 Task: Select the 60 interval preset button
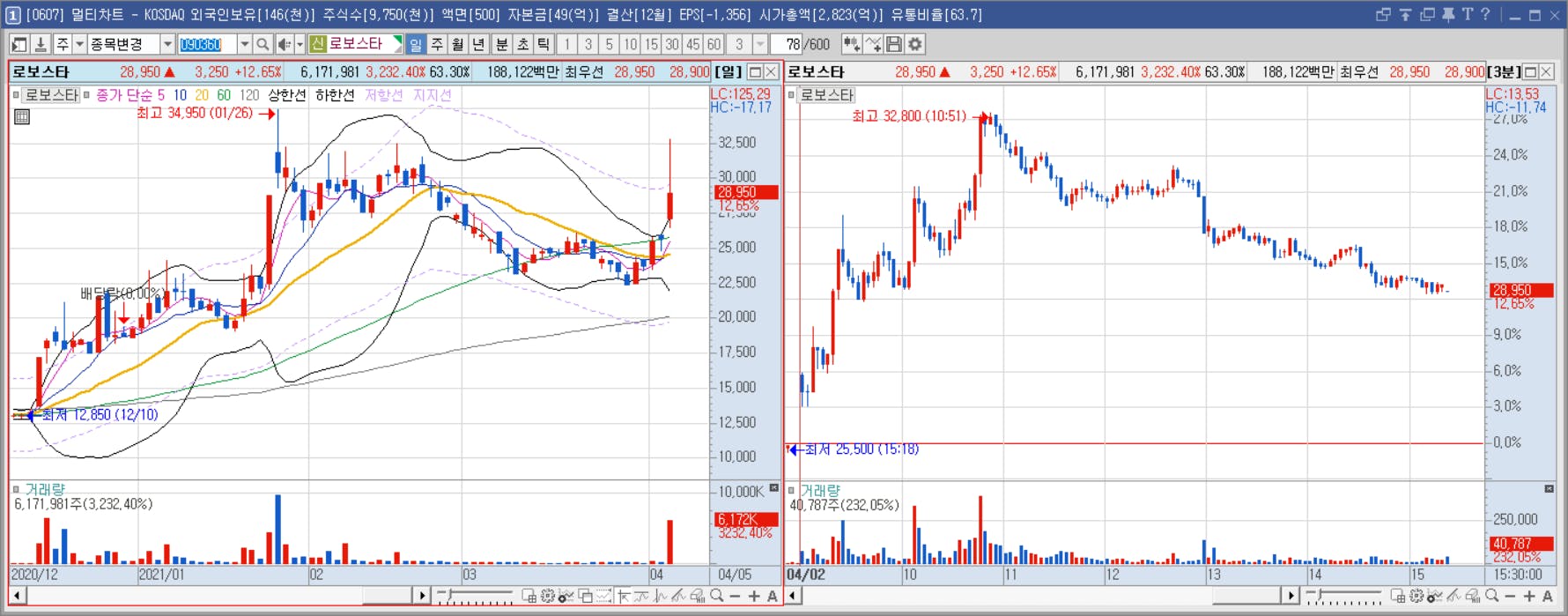coord(714,44)
